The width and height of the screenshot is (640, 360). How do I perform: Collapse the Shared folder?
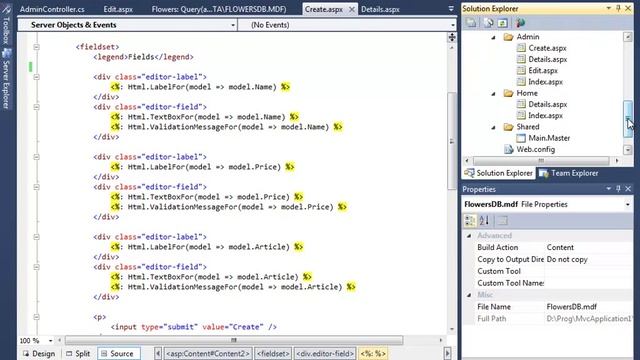493,127
